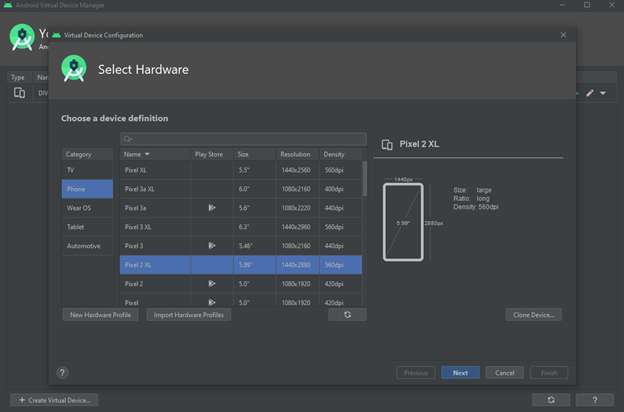The width and height of the screenshot is (624, 412).
Task: Click the help question button in AVD Manager footer
Action: (x=595, y=400)
